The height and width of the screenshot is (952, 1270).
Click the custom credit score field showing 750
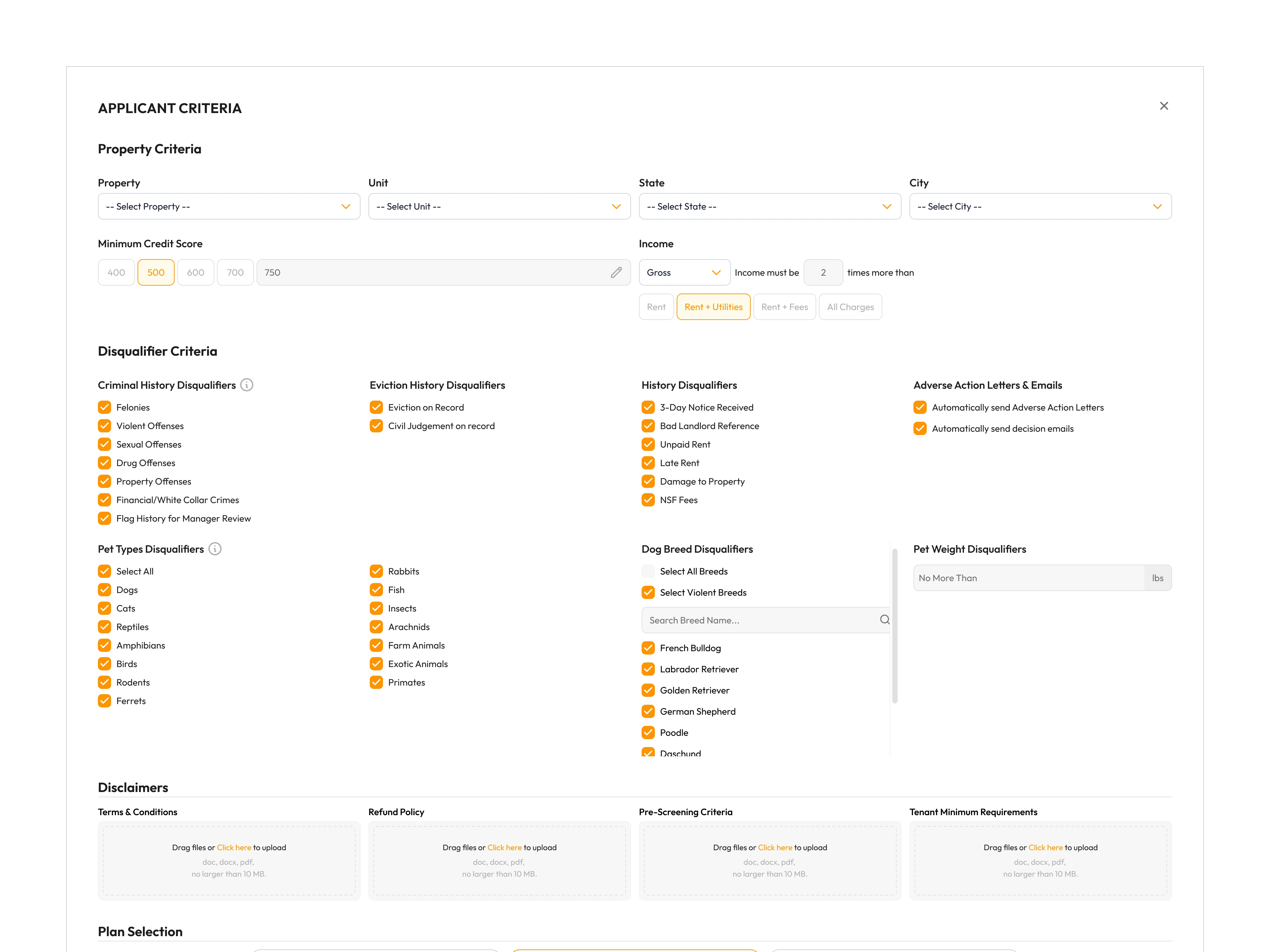(x=443, y=273)
